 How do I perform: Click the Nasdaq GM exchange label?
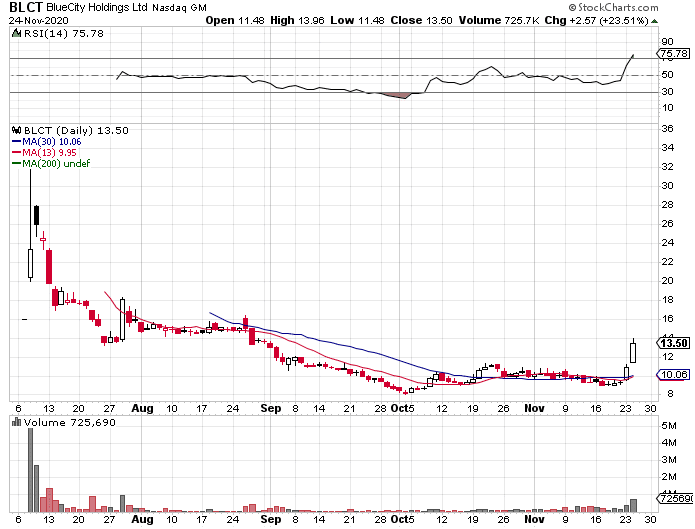[x=180, y=8]
